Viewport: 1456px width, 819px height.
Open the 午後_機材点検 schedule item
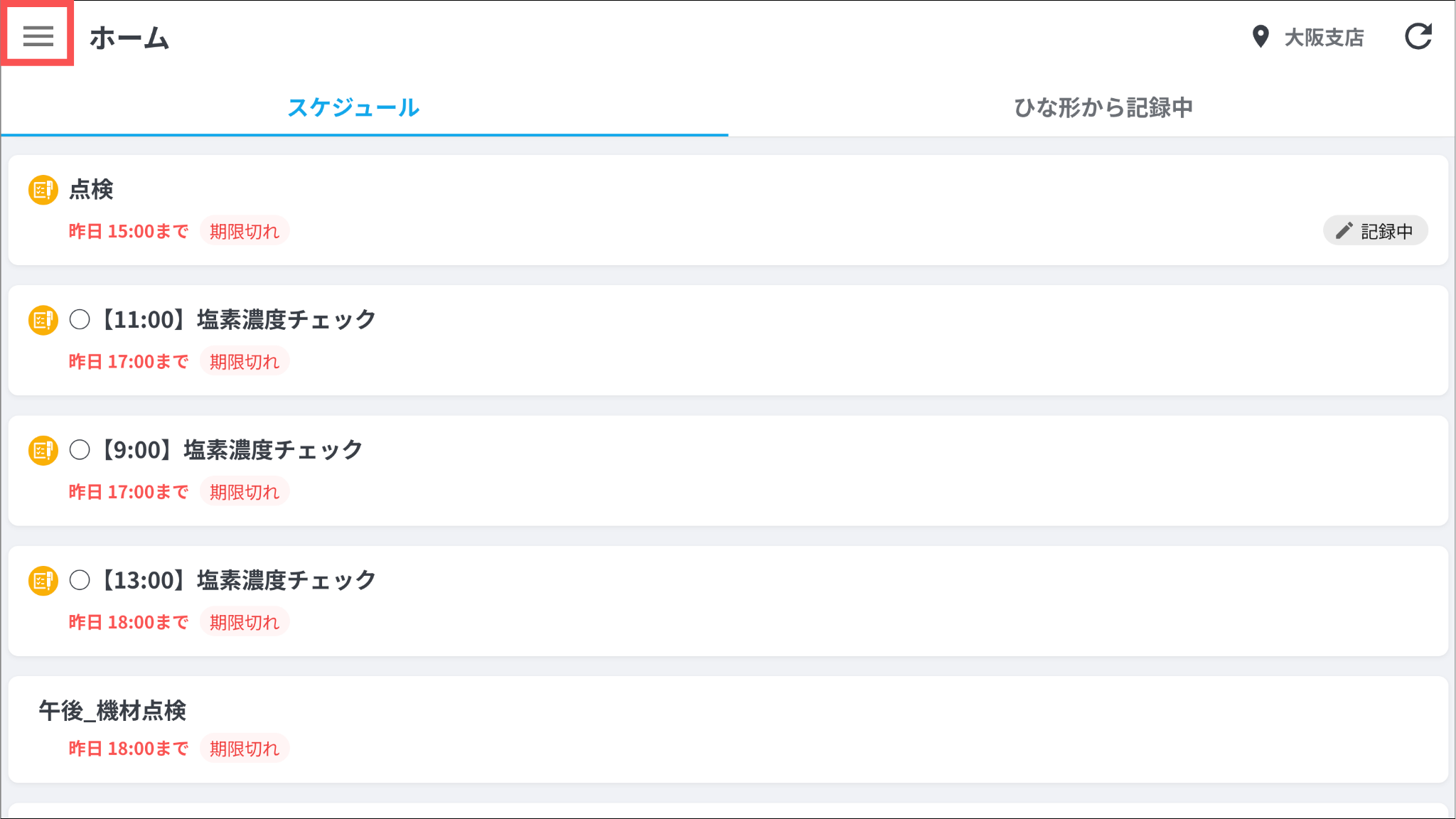pos(112,710)
